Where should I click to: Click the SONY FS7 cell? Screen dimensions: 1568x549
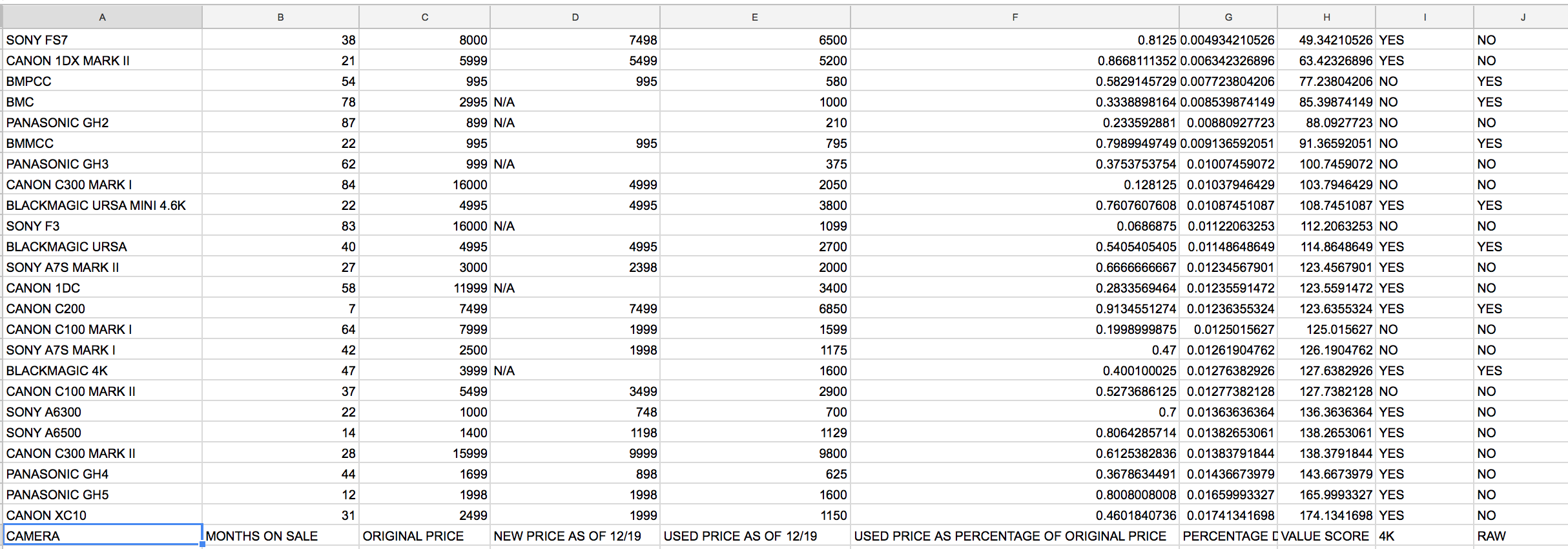[102, 40]
